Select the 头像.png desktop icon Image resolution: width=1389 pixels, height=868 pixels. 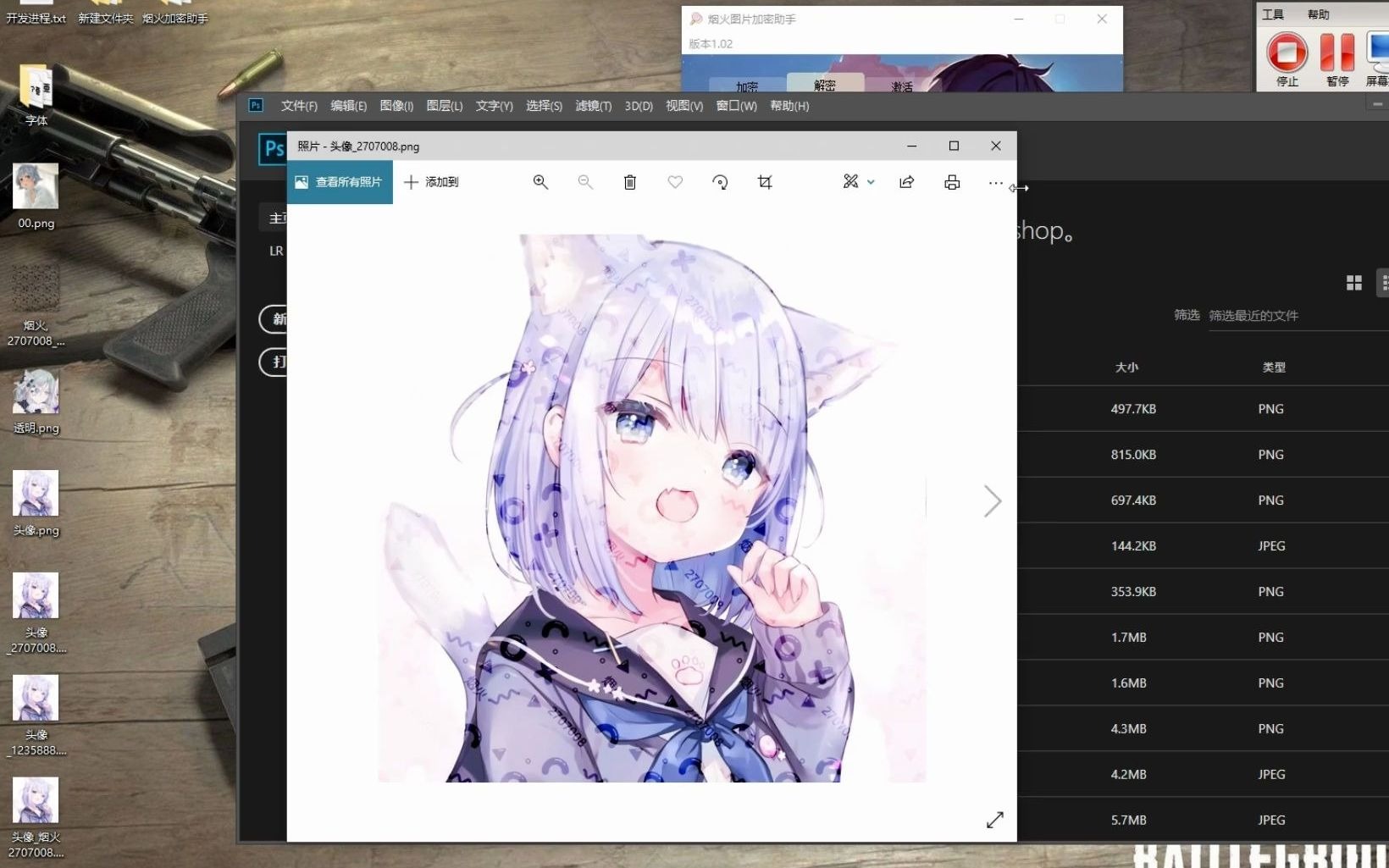[x=36, y=504]
